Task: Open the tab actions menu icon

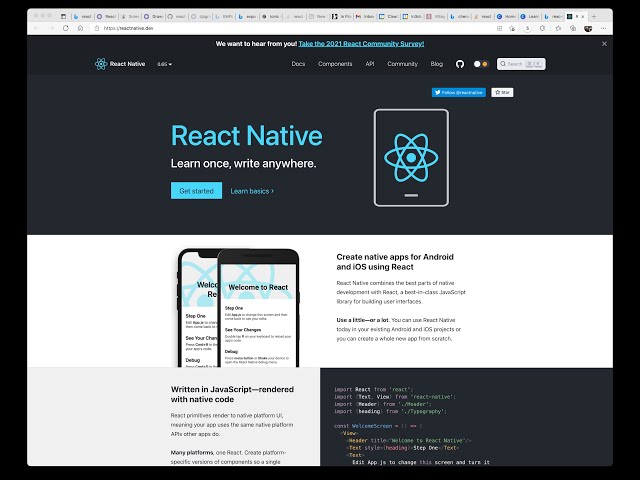Action: tap(63, 16)
